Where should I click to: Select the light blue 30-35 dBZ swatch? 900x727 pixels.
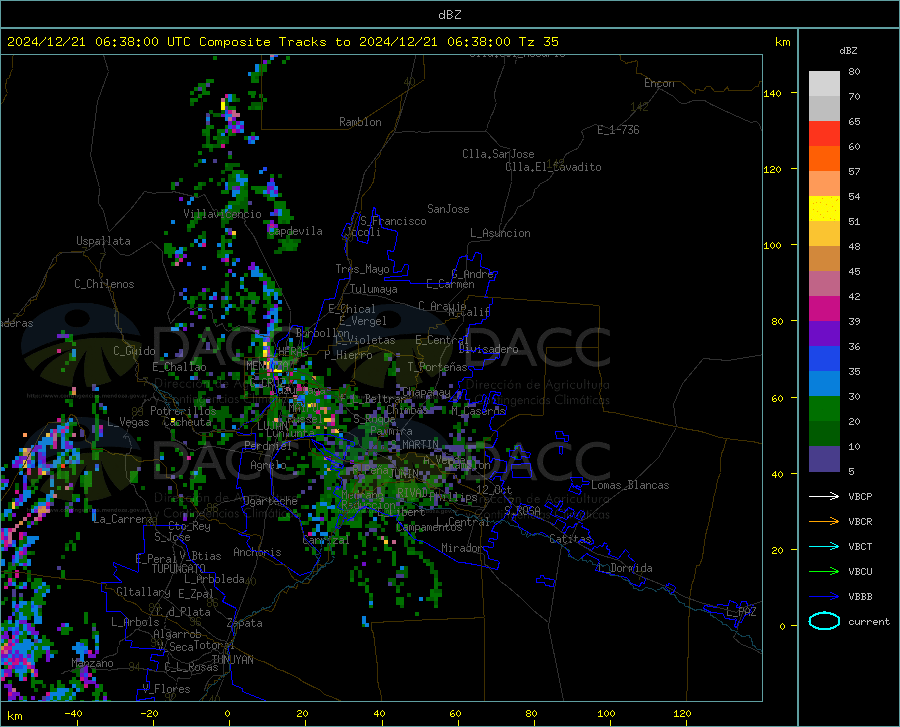[x=824, y=384]
